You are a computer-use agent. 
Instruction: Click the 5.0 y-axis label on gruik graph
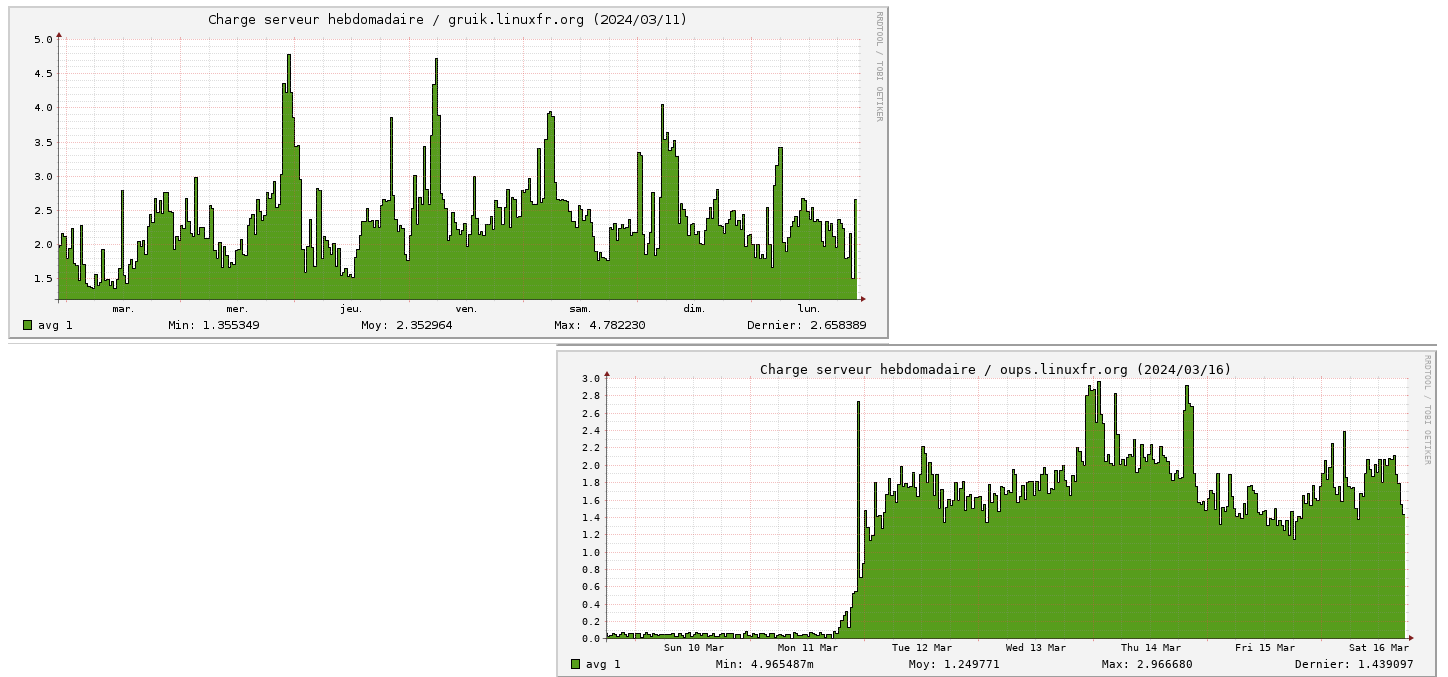click(43, 40)
